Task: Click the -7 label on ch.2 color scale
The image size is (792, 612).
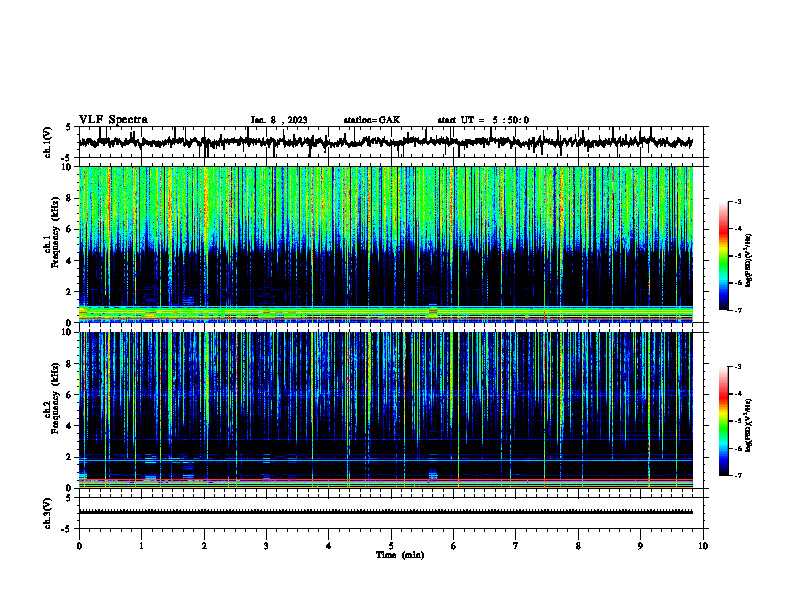Action: click(738, 475)
